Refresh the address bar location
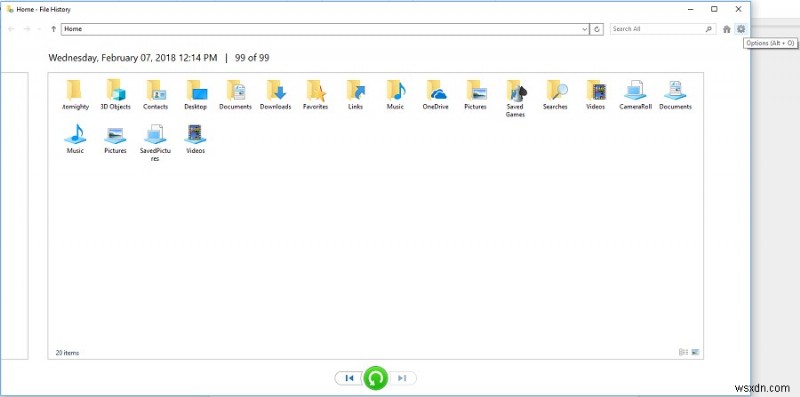The height and width of the screenshot is (397, 800). [x=597, y=29]
